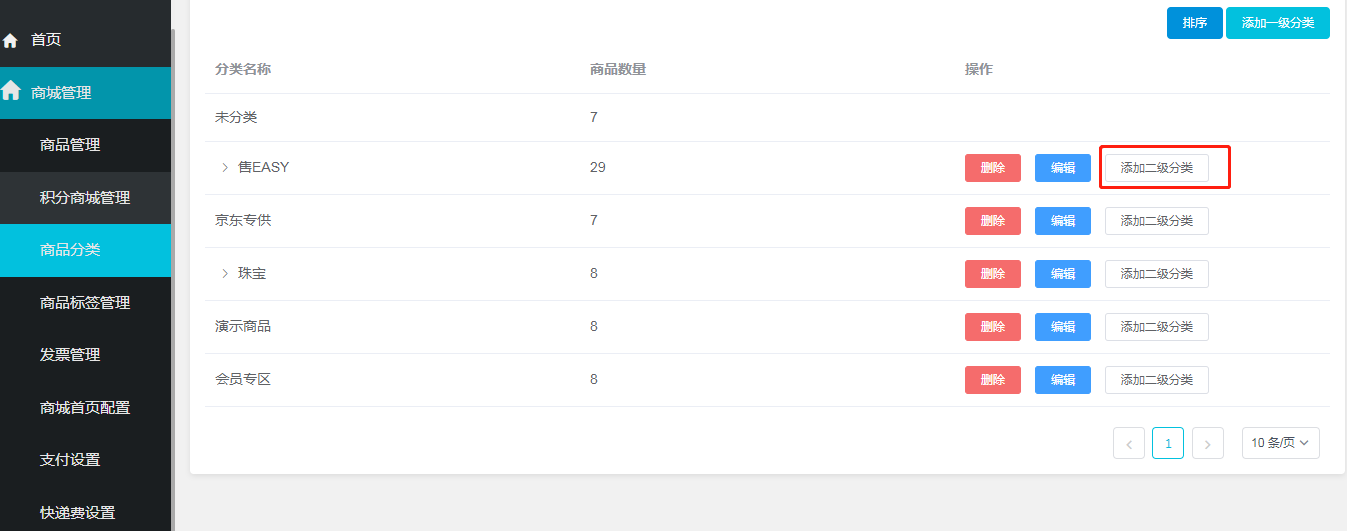Screen dimensions: 1347x531
Task: Edit the 演示商品 category
Action: coord(1062,327)
